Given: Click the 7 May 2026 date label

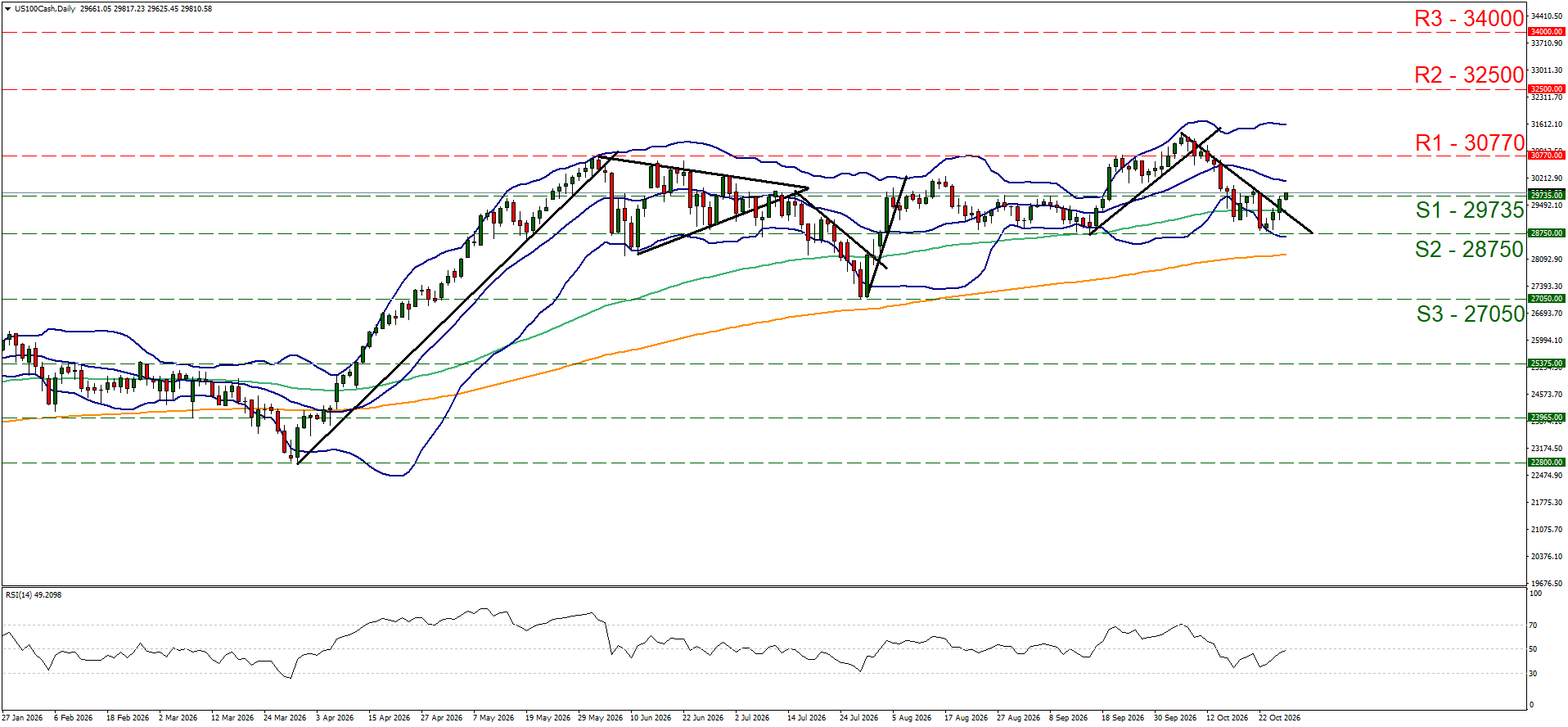Looking at the screenshot, I should 493,718.
